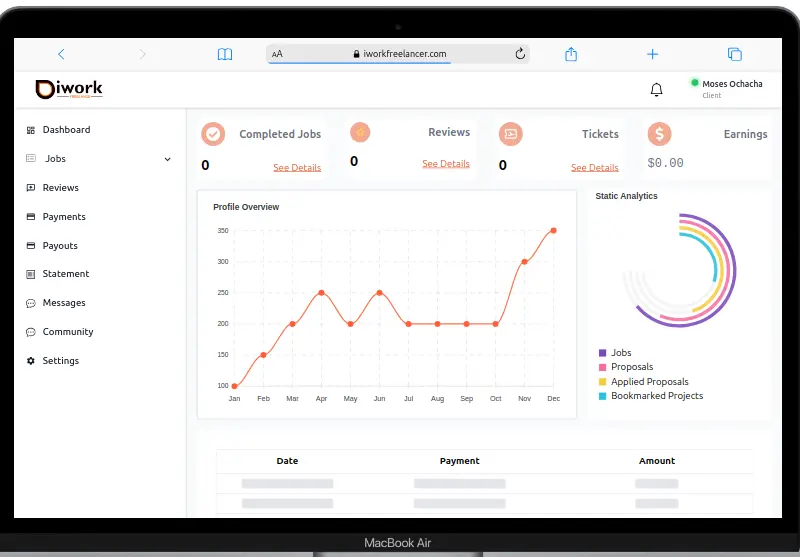This screenshot has height=557, width=800.
Task: Open Messages from the sidebar
Action: (x=64, y=303)
